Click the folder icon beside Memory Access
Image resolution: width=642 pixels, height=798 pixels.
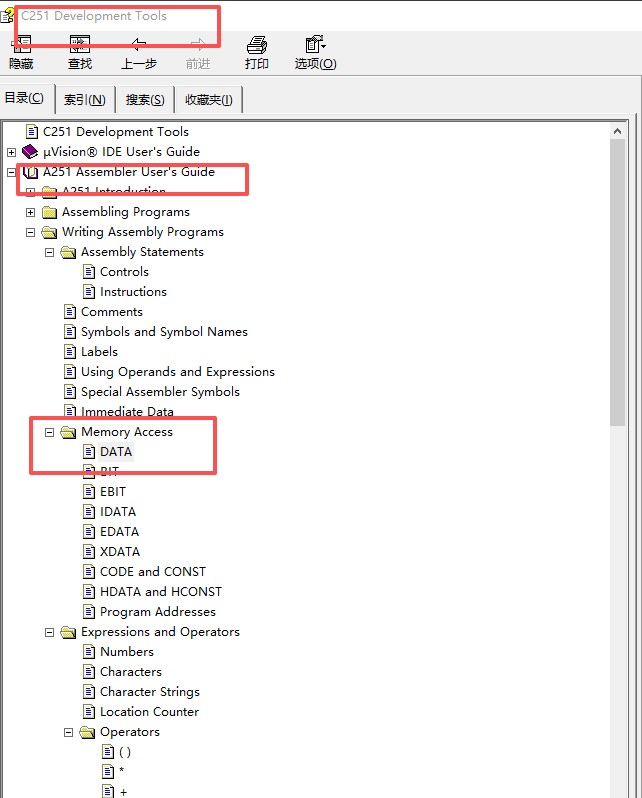click(x=68, y=432)
